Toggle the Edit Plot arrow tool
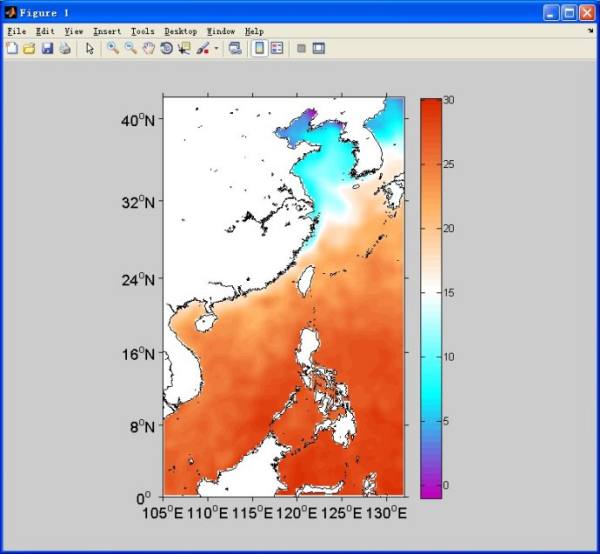600x554 pixels. (x=89, y=48)
